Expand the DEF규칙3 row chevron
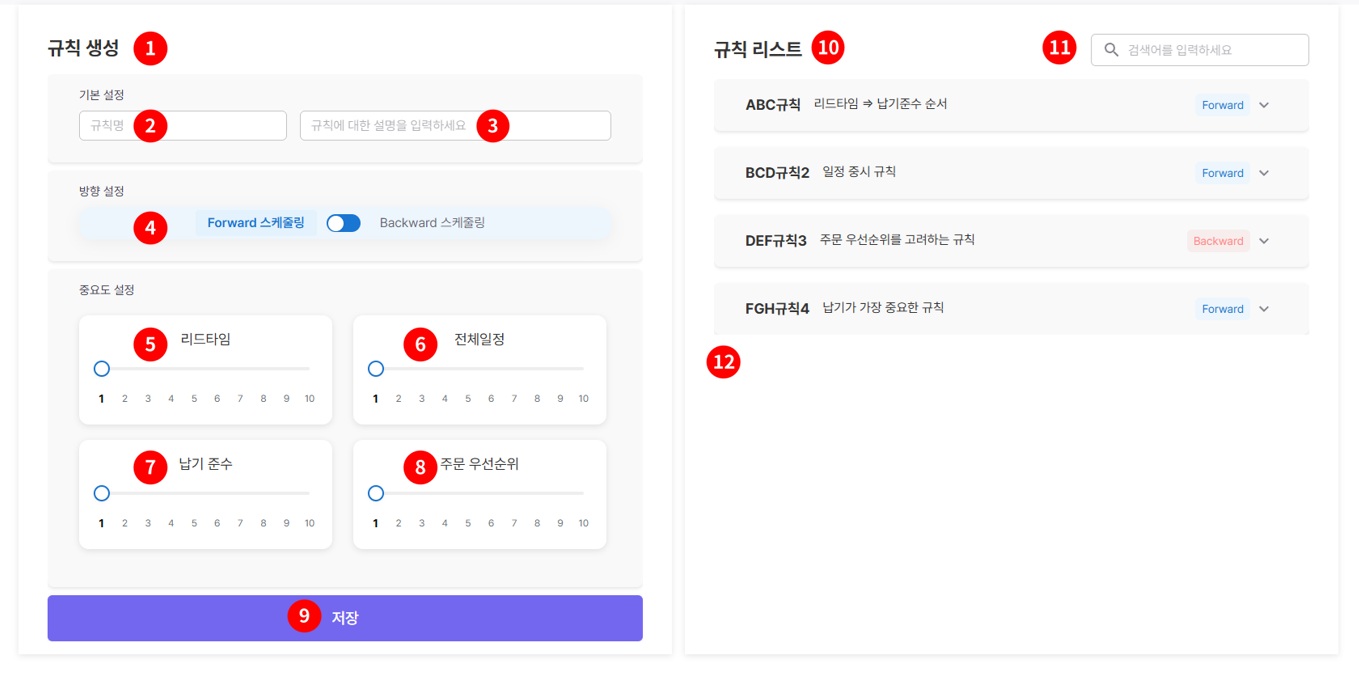Image resolution: width=1359 pixels, height=673 pixels. click(1264, 241)
